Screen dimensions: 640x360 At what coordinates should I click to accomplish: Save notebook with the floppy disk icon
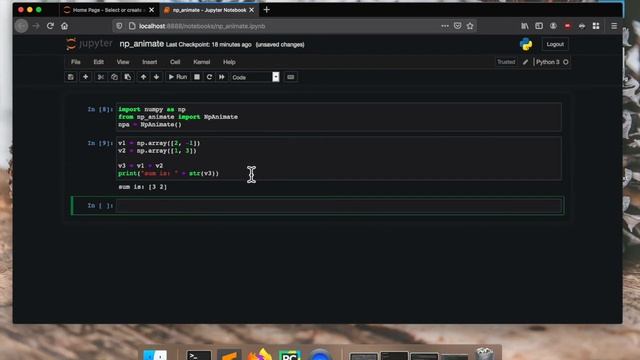(71, 77)
